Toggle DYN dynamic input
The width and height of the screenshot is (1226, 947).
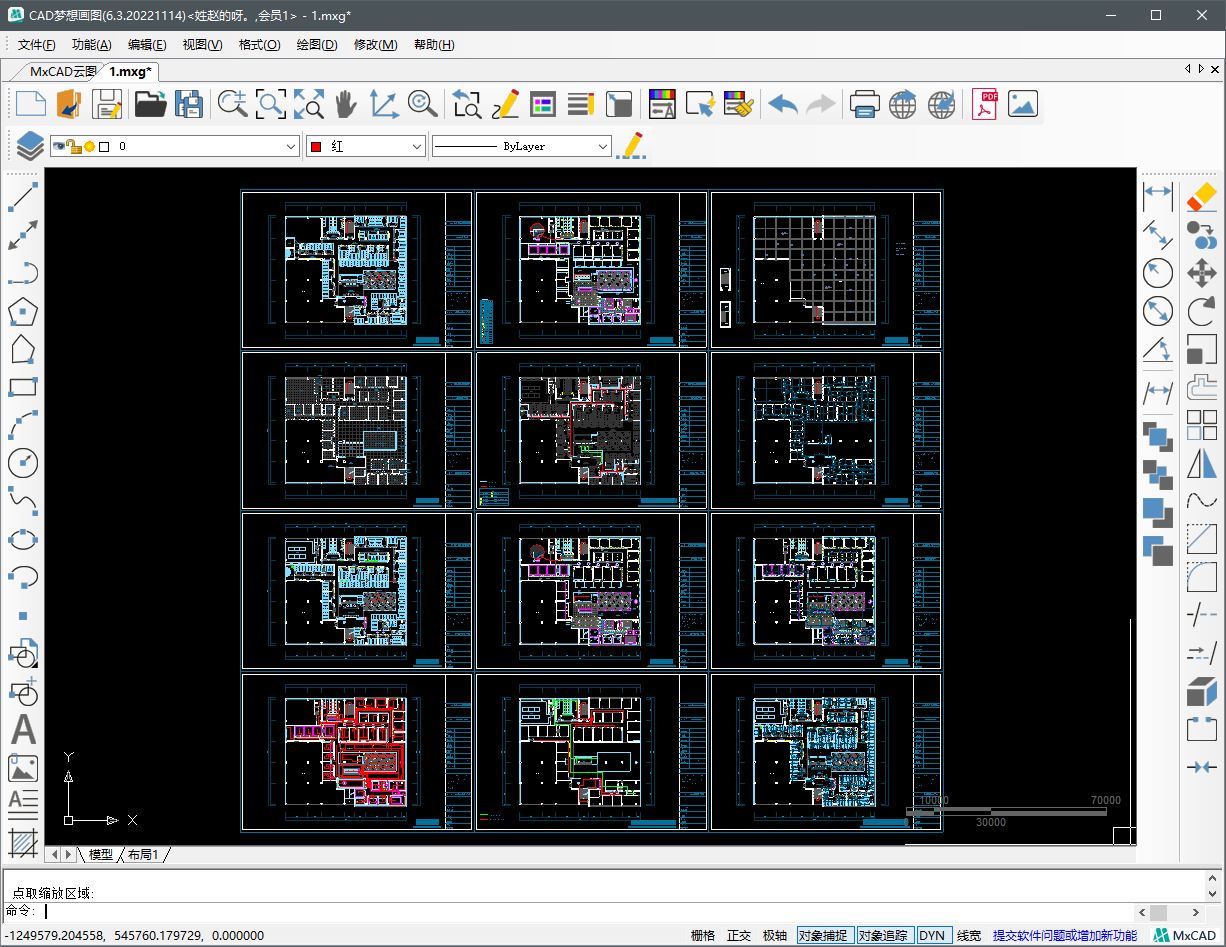tap(933, 935)
